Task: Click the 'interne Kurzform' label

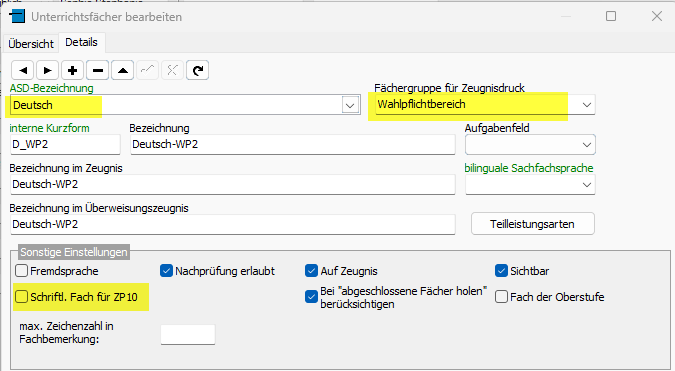Action: coord(50,128)
